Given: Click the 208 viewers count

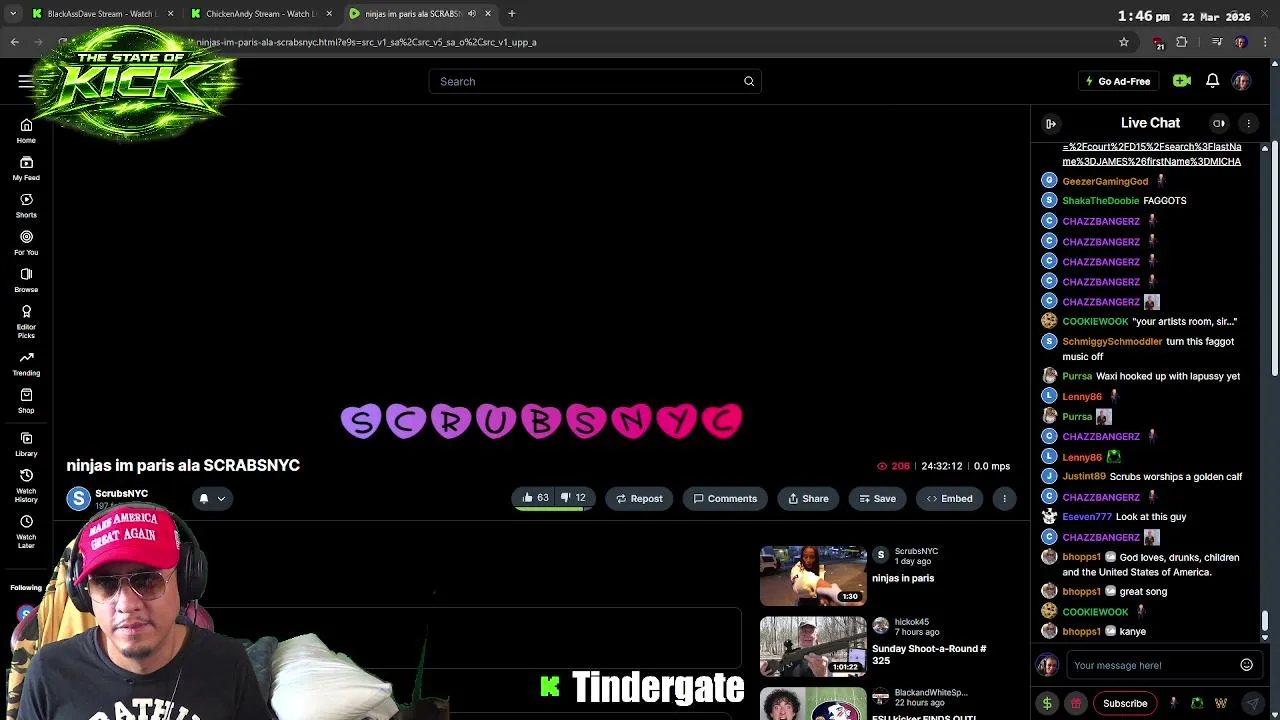Looking at the screenshot, I should pos(893,466).
